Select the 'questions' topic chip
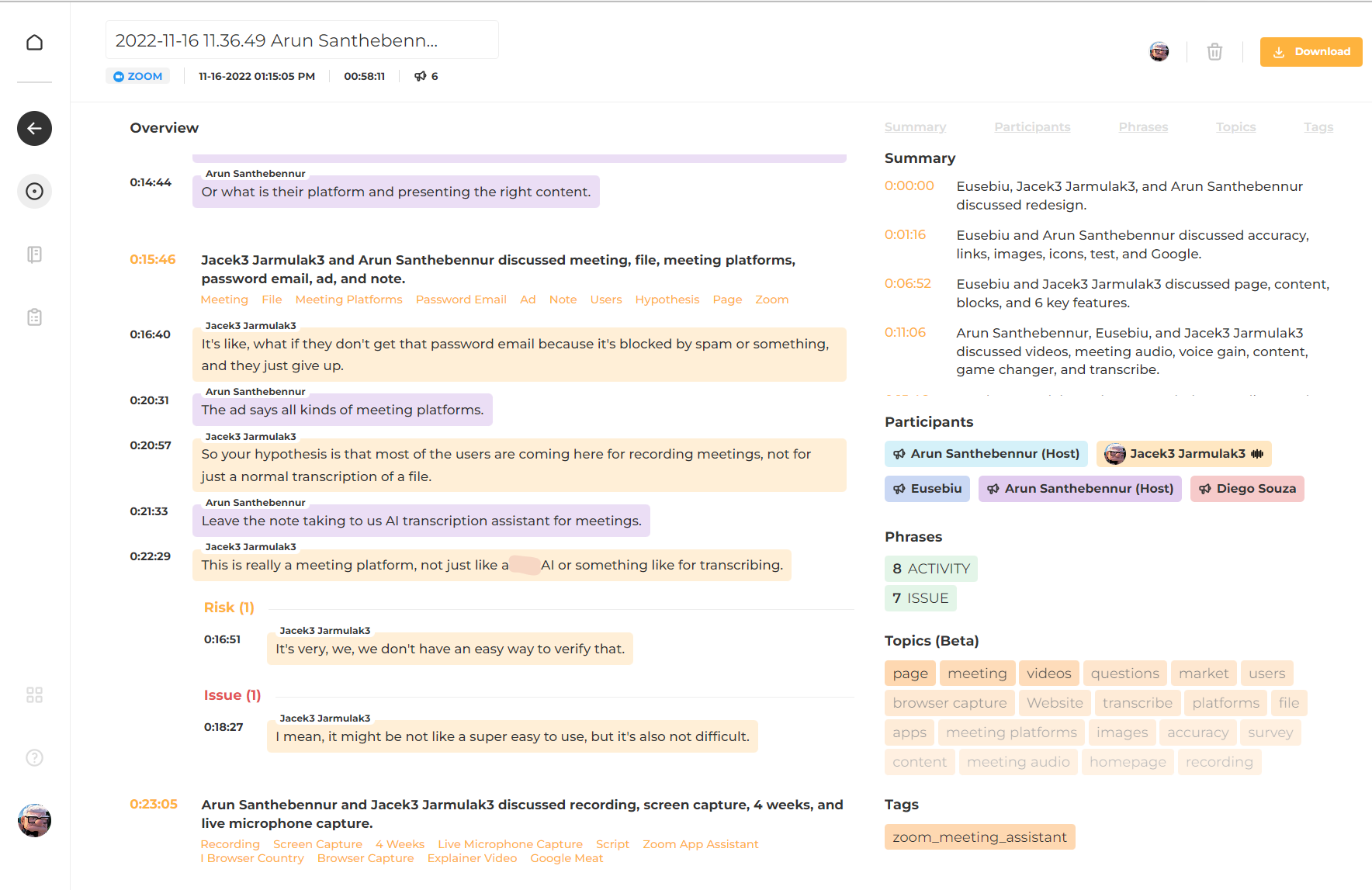This screenshot has height=890, width=1372. [x=1124, y=674]
